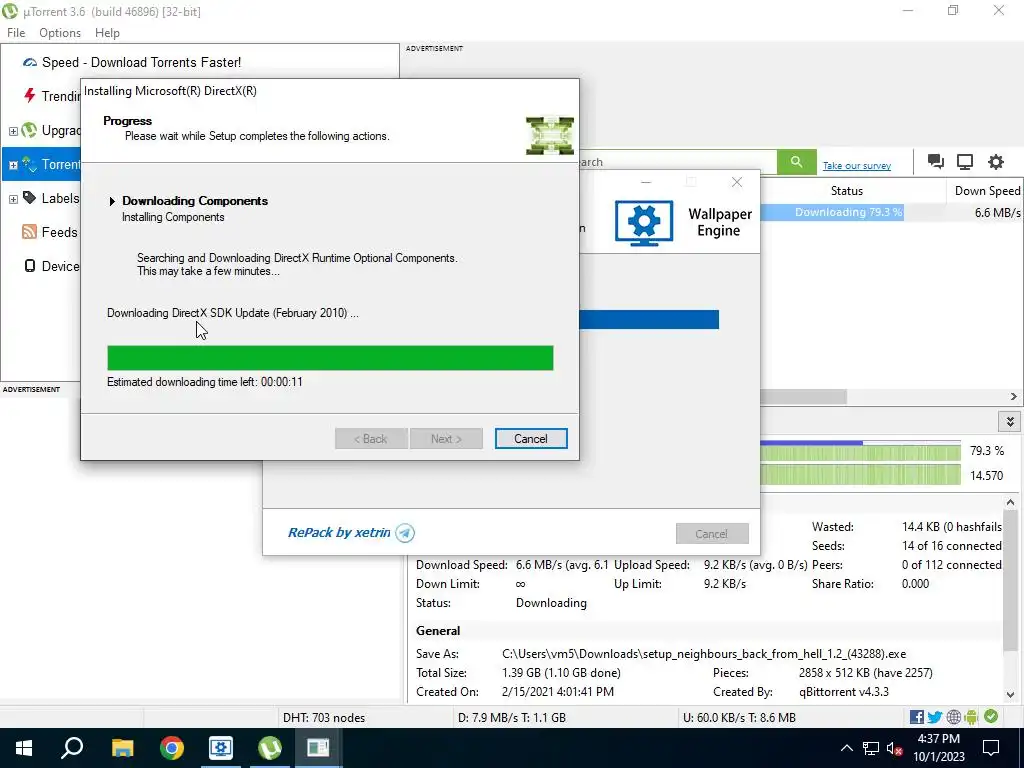Click the Upgrade uTorrent logo icon
The width and height of the screenshot is (1024, 768).
[x=29, y=130]
